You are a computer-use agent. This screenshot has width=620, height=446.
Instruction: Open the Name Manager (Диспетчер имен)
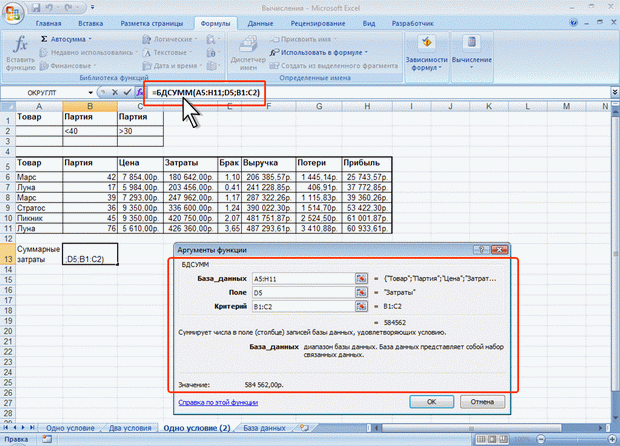point(248,53)
